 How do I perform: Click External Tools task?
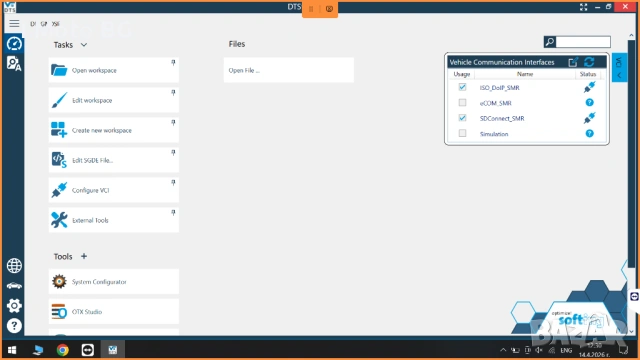tap(113, 220)
